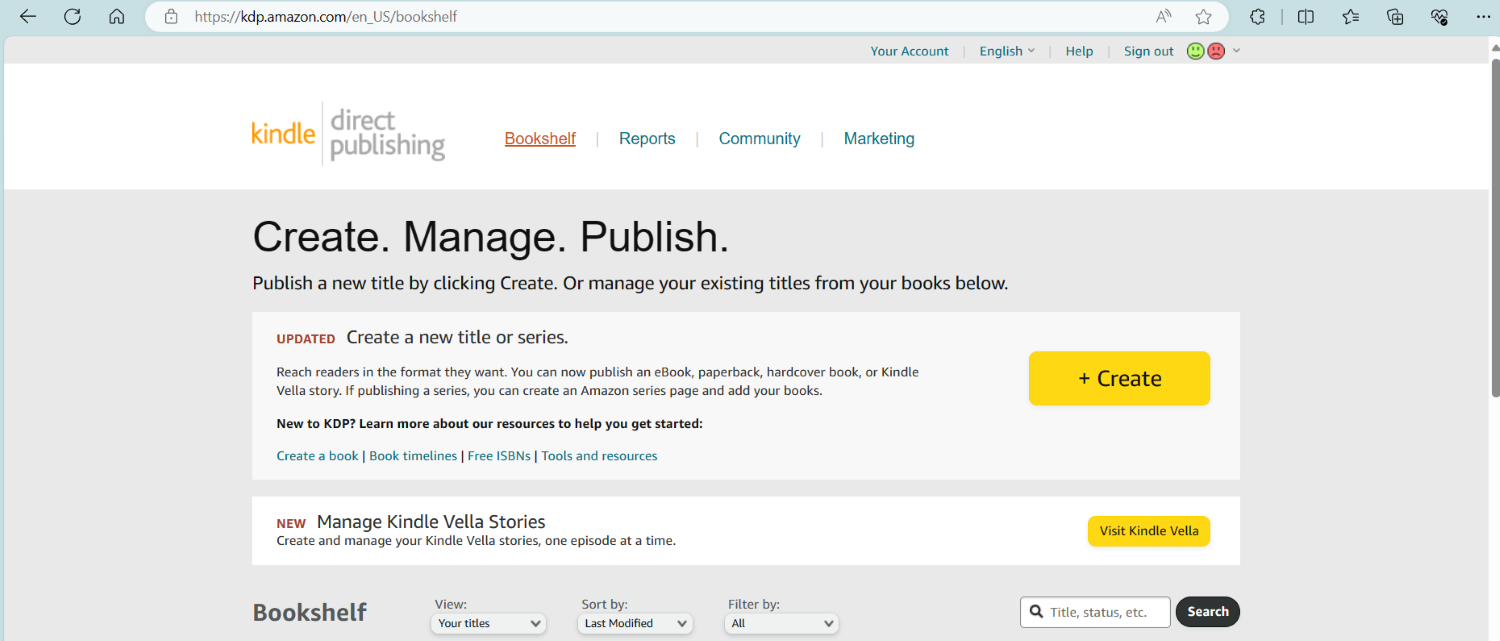Screen dimensions: 1500x641
Task: Click the star favorite icon in address bar
Action: (x=1203, y=17)
